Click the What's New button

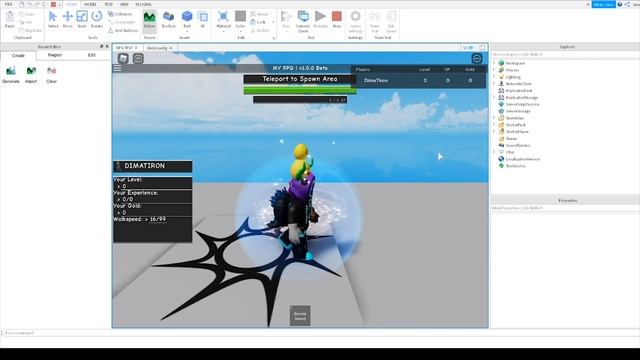click(603, 4)
